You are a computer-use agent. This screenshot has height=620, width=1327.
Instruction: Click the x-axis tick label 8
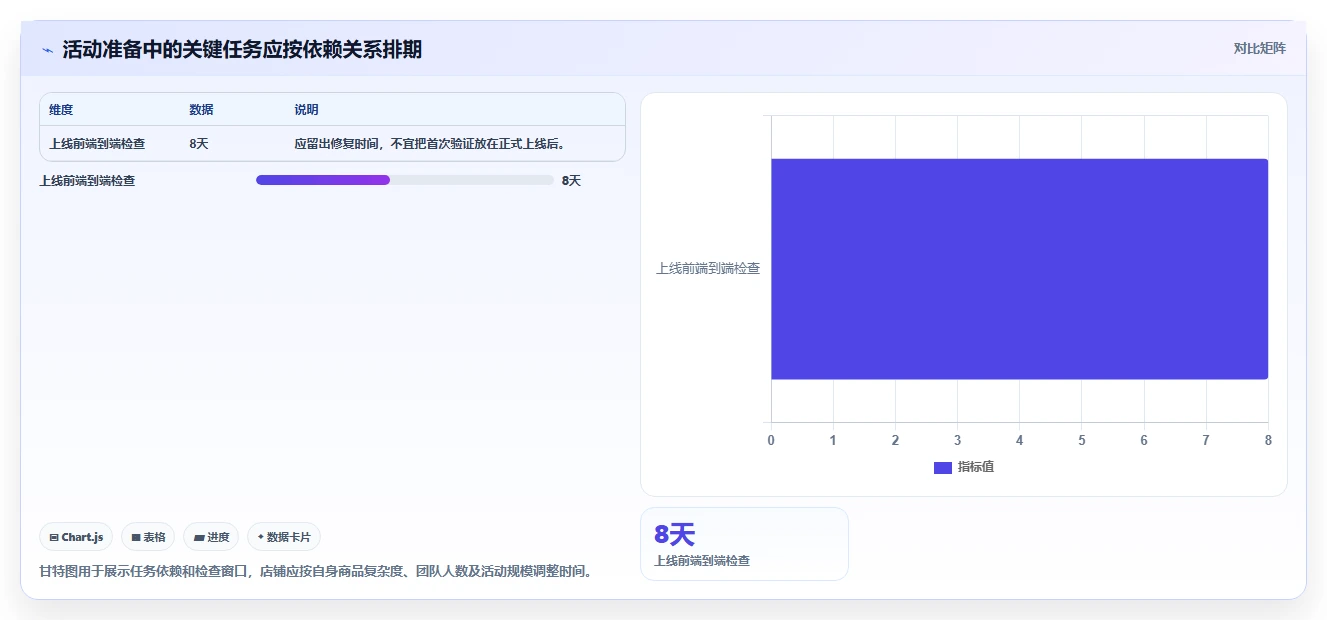tap(1268, 440)
